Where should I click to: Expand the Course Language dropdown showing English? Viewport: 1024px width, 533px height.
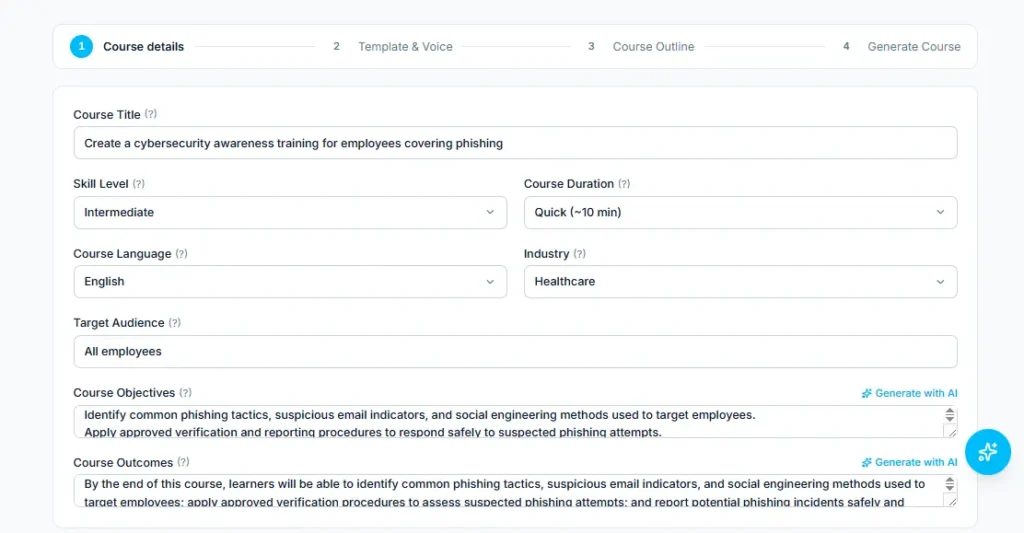290,282
